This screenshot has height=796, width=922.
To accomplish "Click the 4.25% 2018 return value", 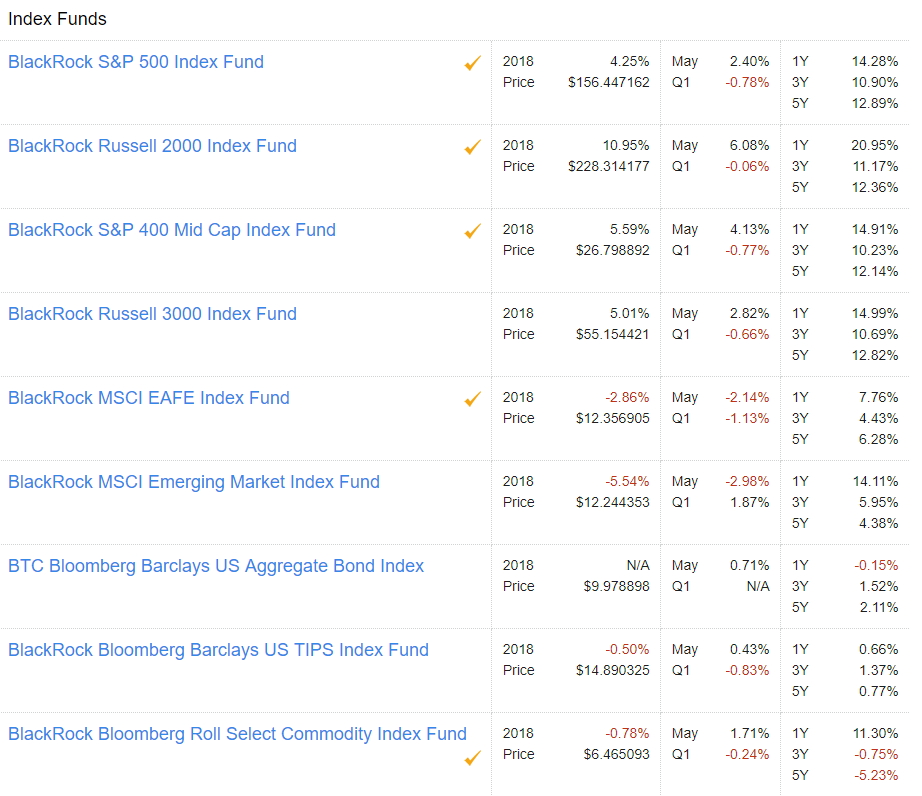I will click(x=630, y=62).
